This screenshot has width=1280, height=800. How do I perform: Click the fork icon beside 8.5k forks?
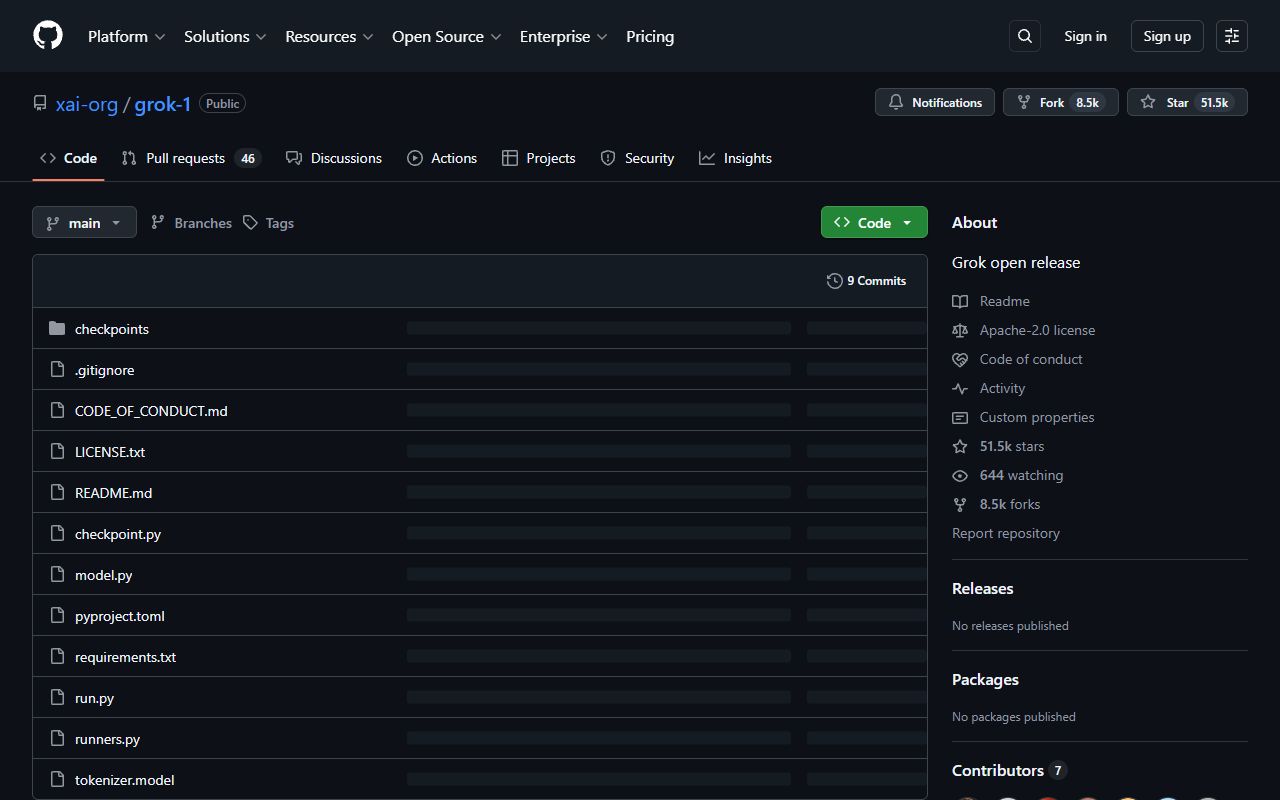[960, 504]
